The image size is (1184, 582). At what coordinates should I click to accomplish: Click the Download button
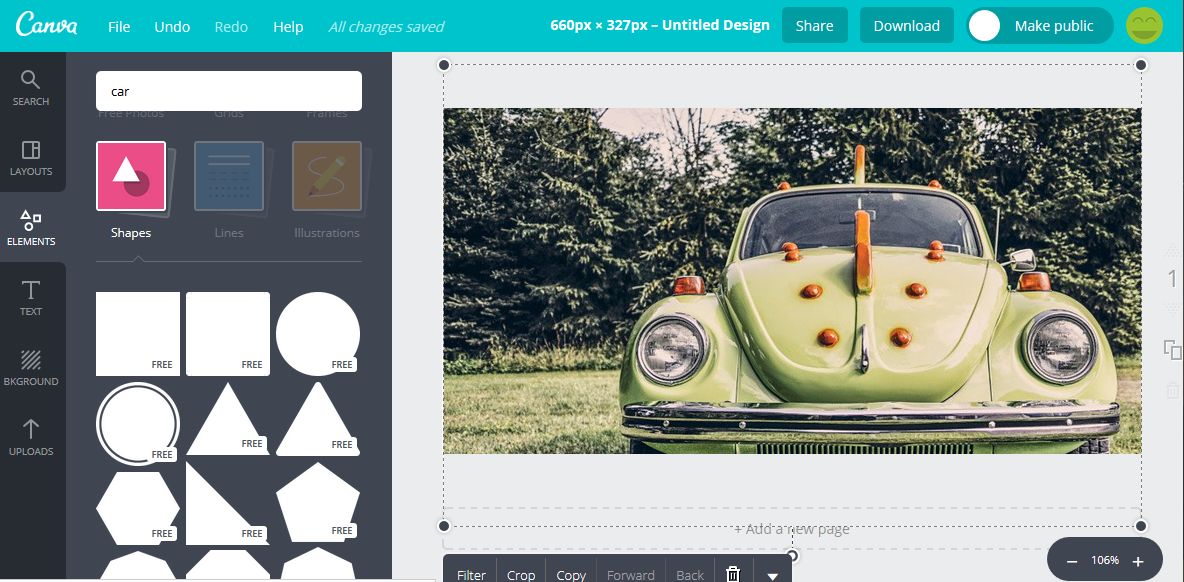(x=907, y=26)
